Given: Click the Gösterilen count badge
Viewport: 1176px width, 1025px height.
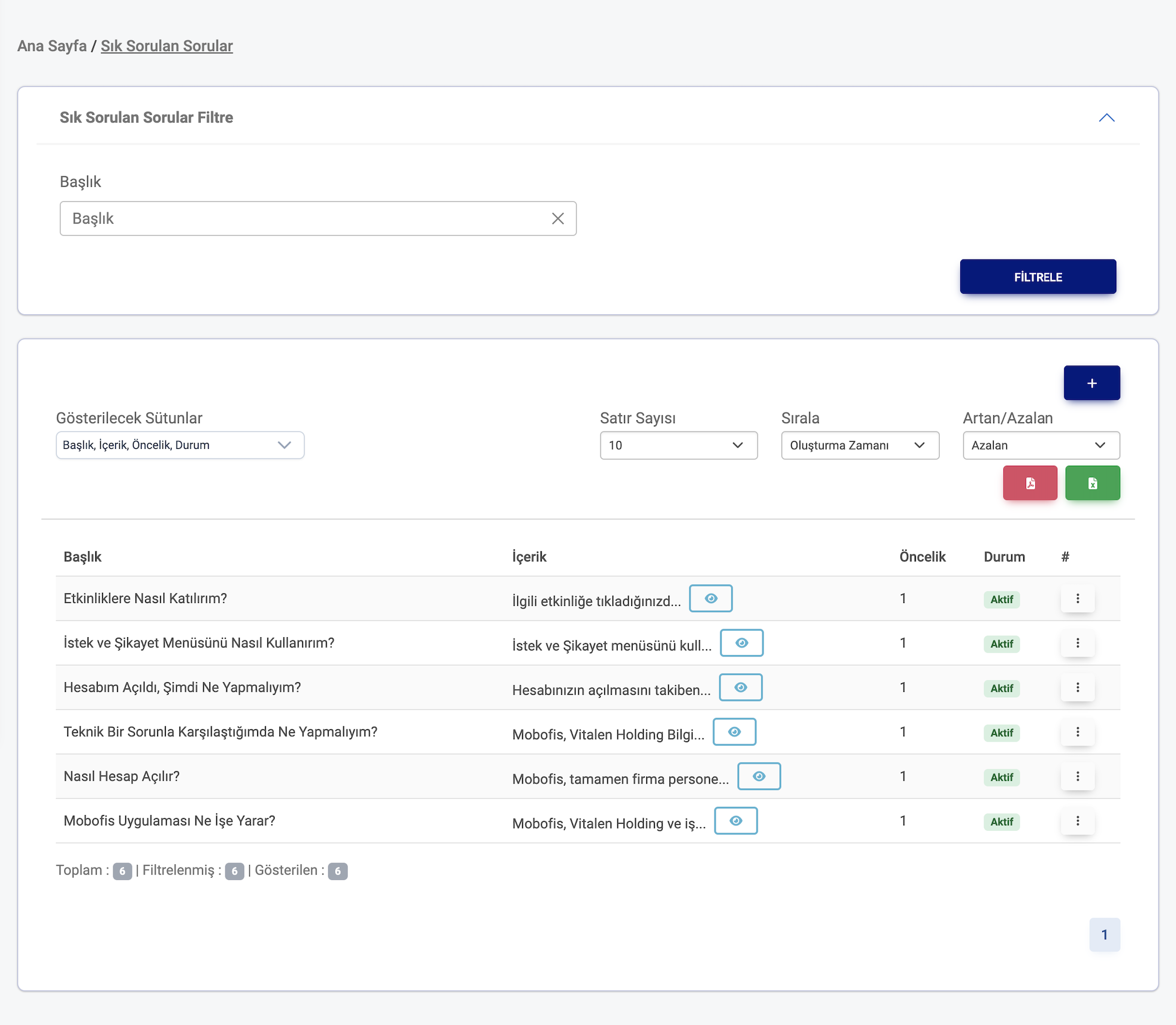Looking at the screenshot, I should (337, 871).
